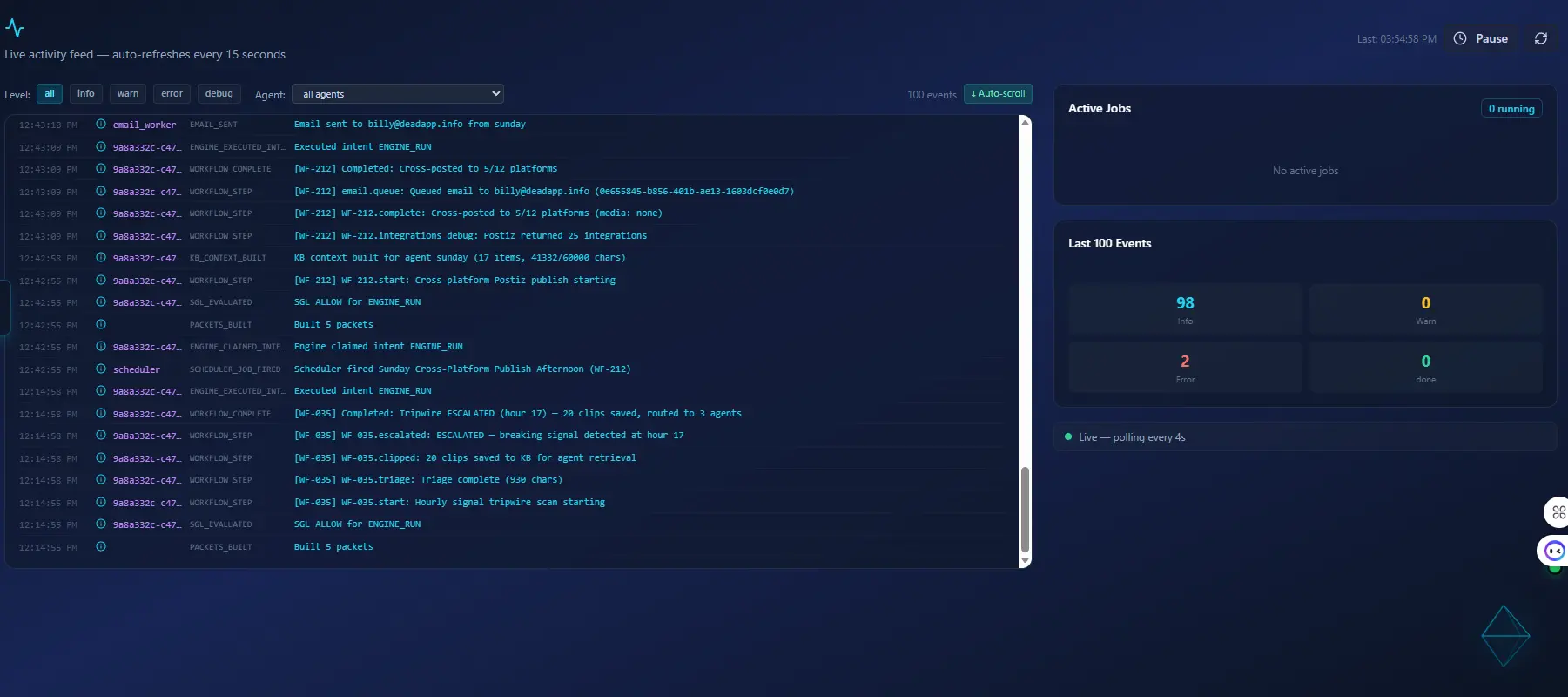Click the log scrollbar thumb

click(x=1025, y=510)
